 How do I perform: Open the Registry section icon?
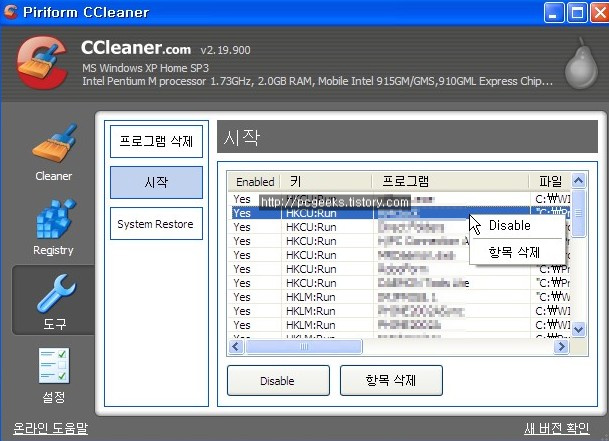(x=54, y=219)
